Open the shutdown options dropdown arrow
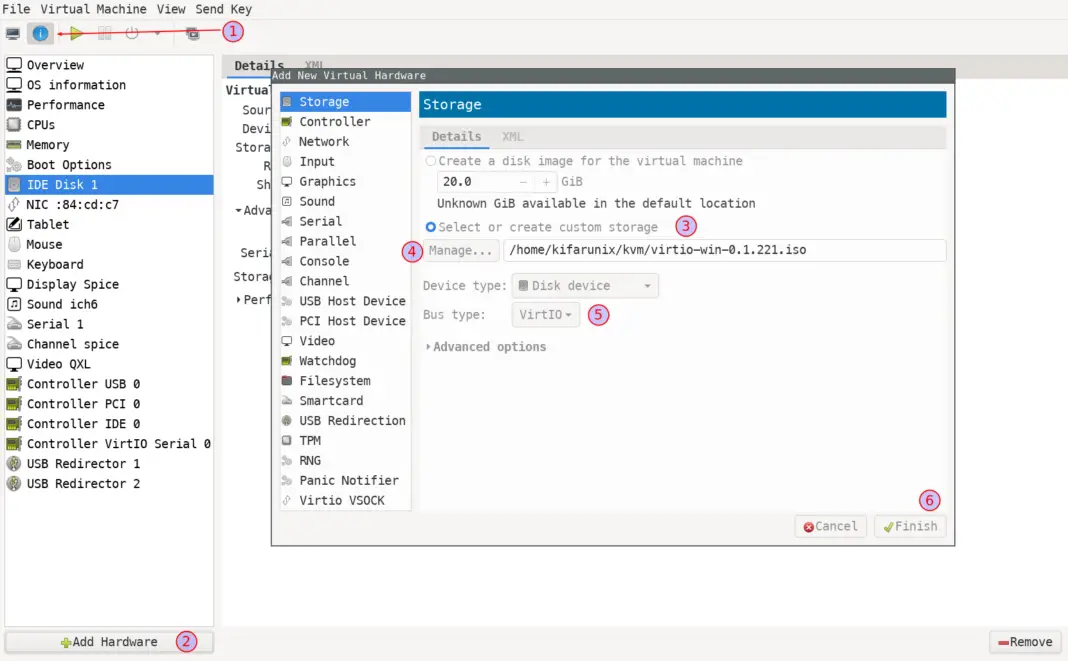Viewport: 1068px width, 661px height. (x=156, y=33)
